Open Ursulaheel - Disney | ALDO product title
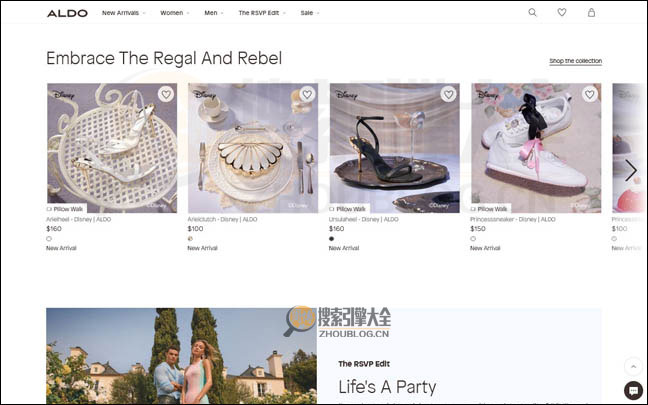648x405 pixels. pos(363,219)
